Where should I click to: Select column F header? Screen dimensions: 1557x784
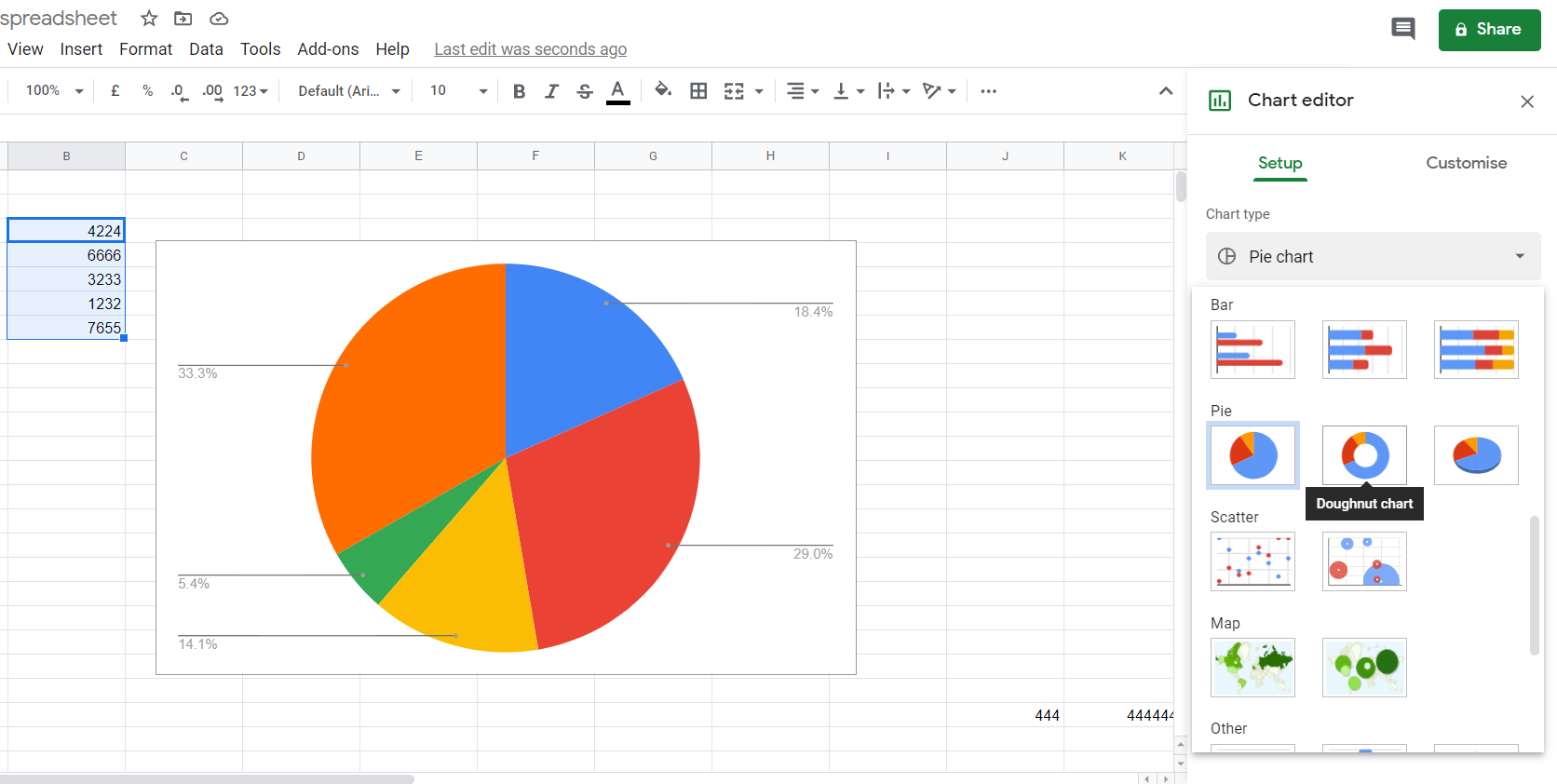pyautogui.click(x=535, y=156)
